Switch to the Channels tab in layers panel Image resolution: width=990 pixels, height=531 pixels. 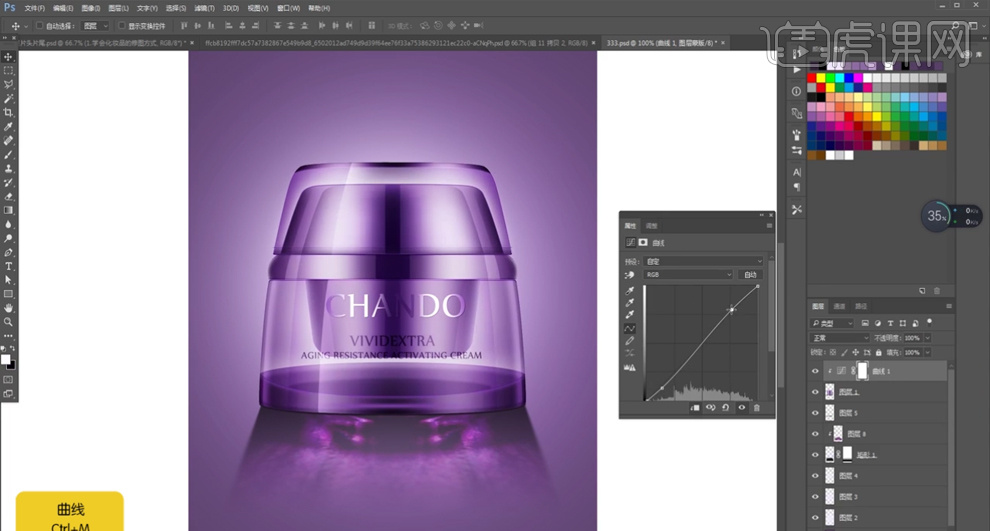coord(839,306)
